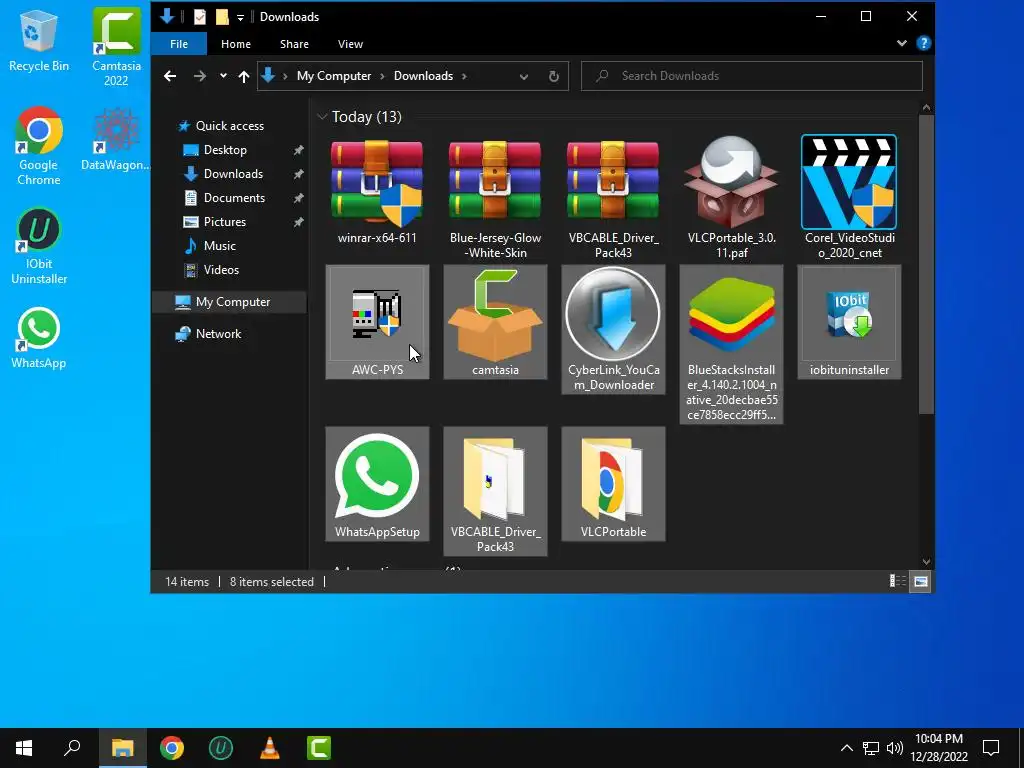
Task: Select the camtasia installer package
Action: (x=495, y=322)
